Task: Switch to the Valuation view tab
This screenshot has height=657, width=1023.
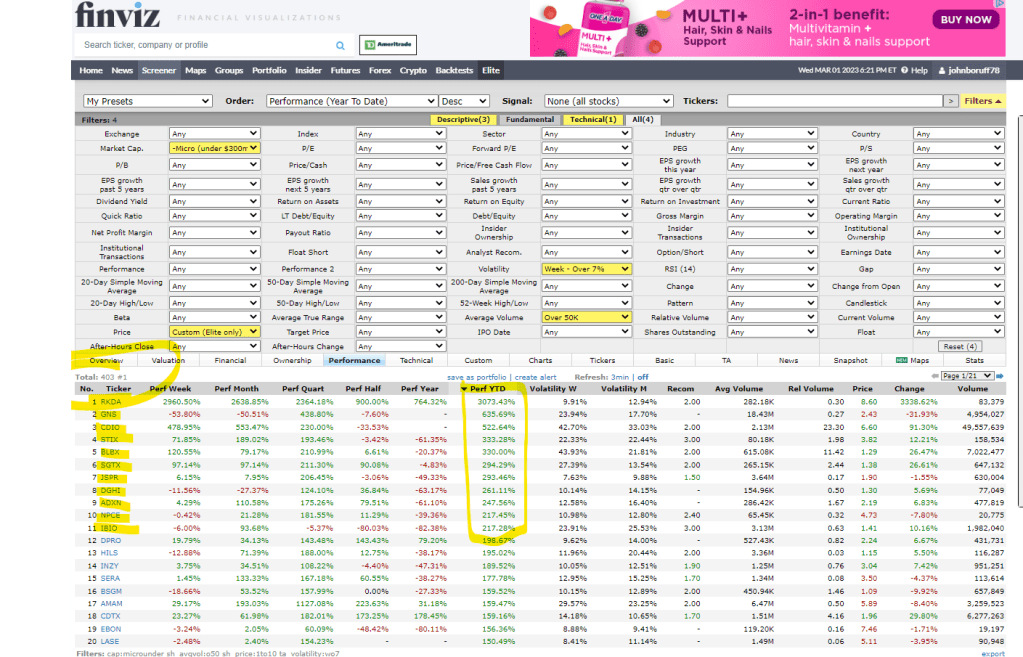Action: point(168,360)
